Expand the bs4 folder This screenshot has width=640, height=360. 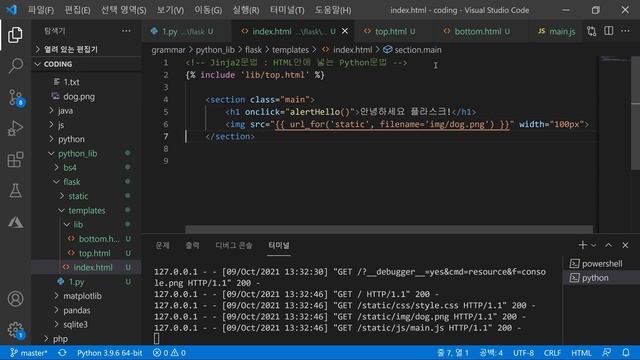[x=70, y=168]
